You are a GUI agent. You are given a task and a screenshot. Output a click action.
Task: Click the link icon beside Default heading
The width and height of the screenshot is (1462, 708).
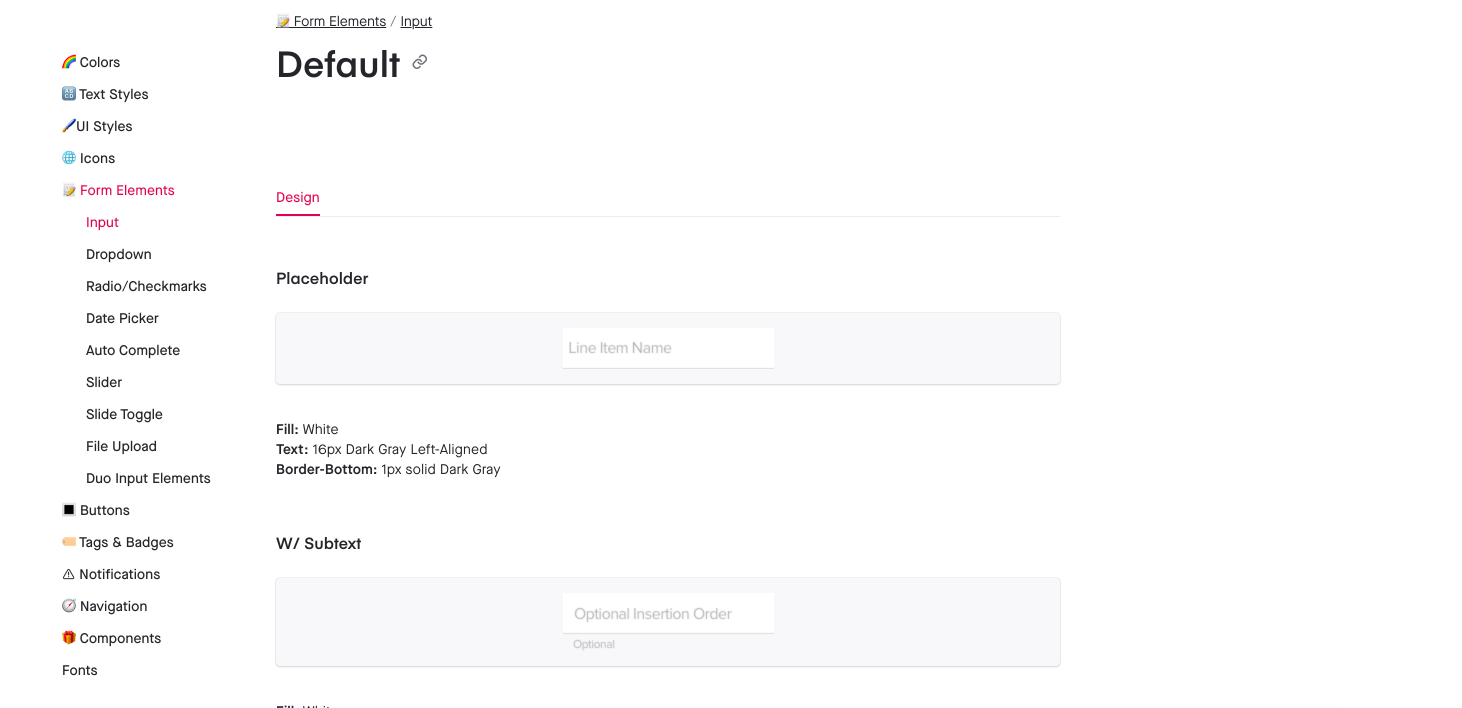[x=420, y=62]
